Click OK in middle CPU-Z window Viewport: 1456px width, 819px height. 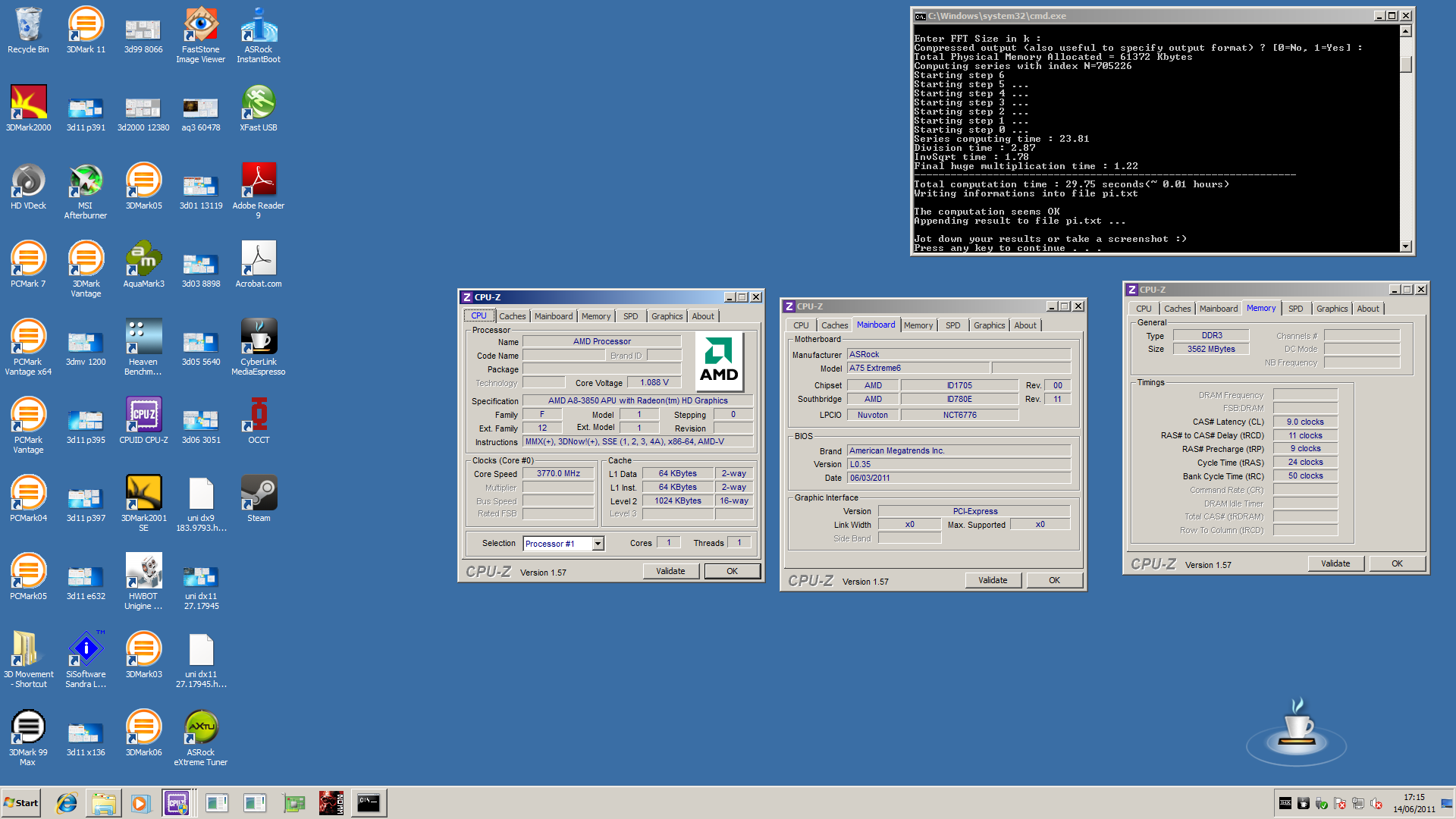1054,581
